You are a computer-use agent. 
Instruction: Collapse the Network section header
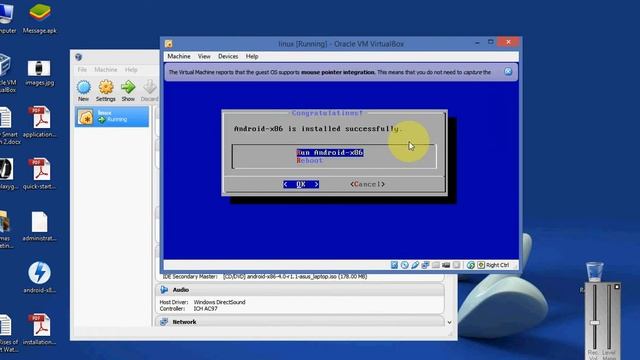click(x=300, y=322)
